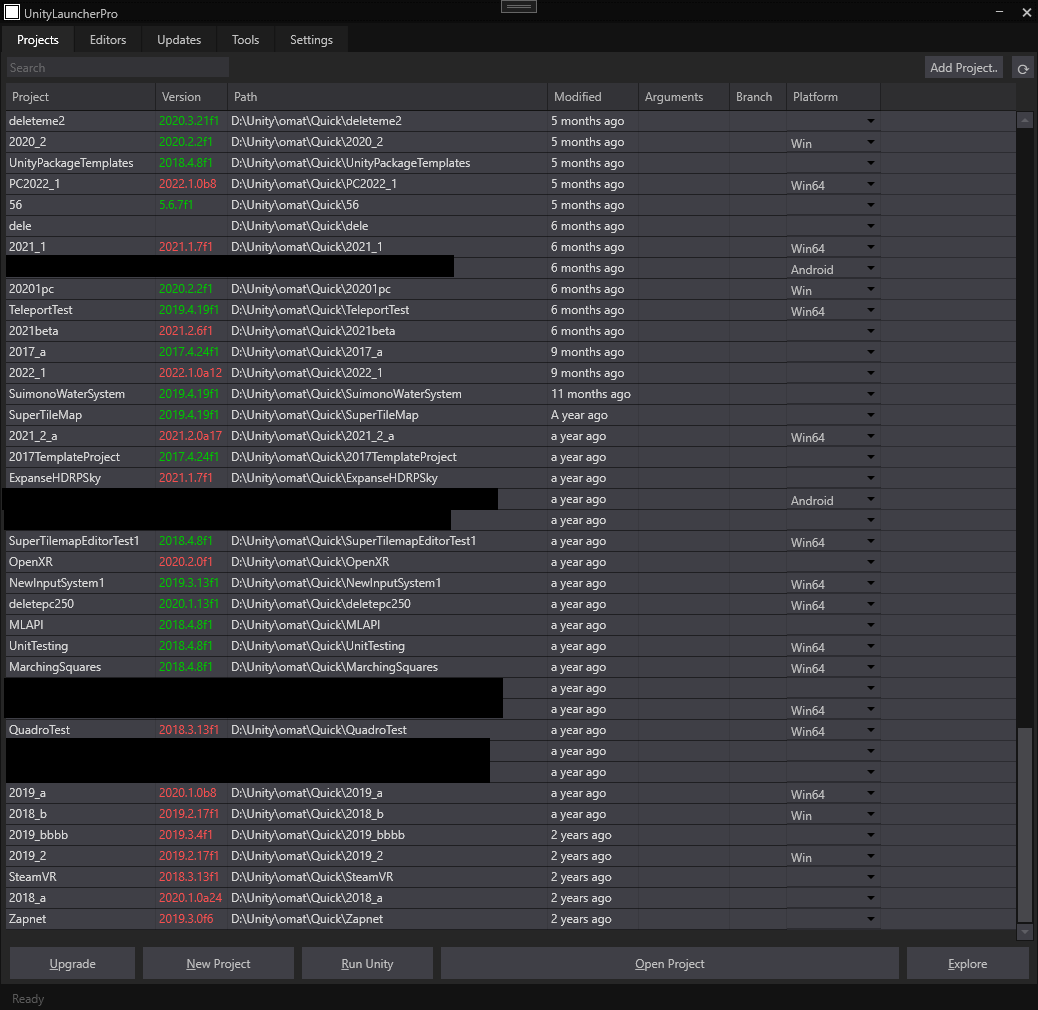Viewport: 1038px width, 1010px height.
Task: Expand platform dropdown for 2021_2_a row
Action: coord(871,436)
